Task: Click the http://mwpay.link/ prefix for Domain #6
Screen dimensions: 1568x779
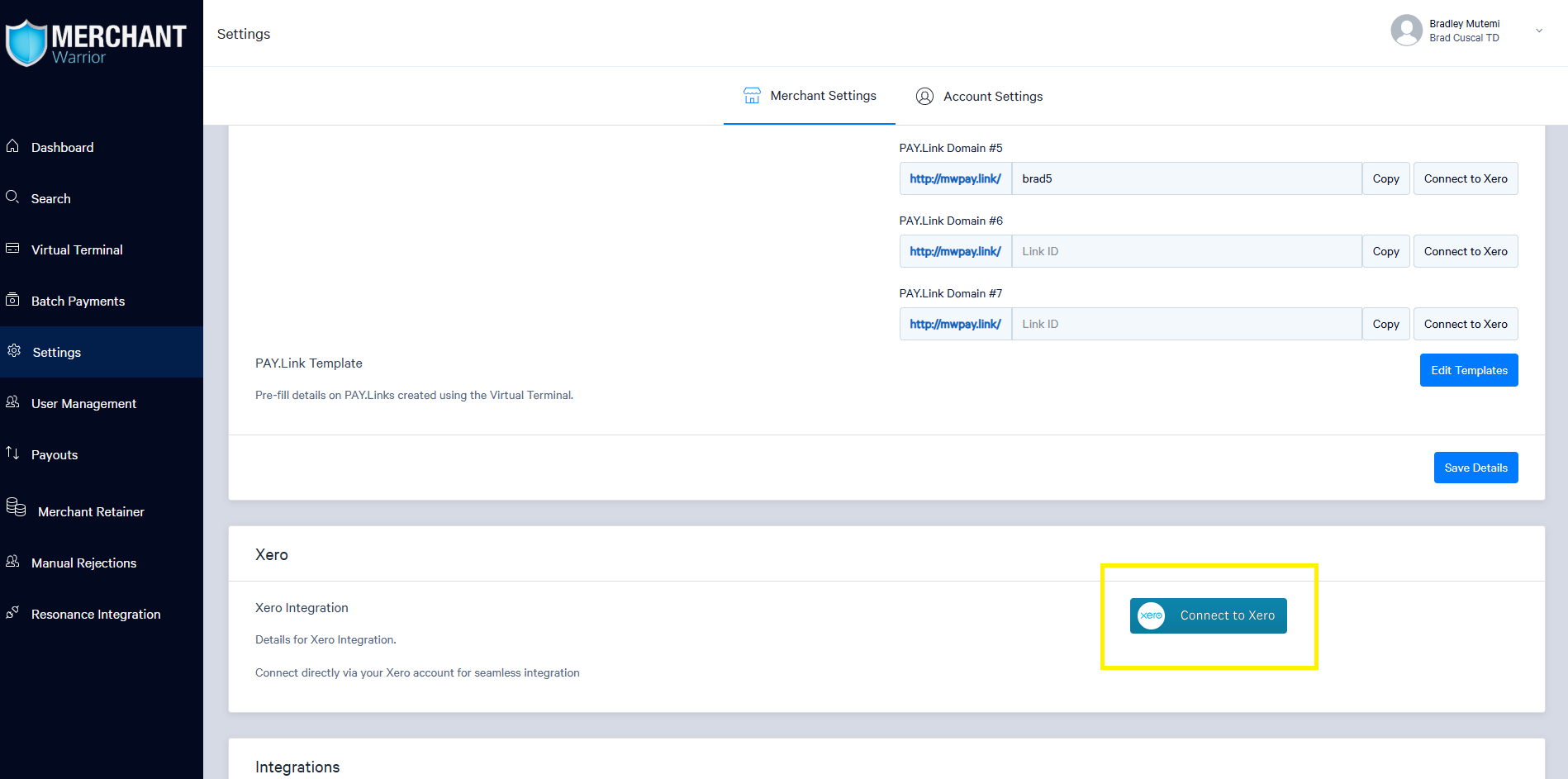Action: (x=955, y=251)
